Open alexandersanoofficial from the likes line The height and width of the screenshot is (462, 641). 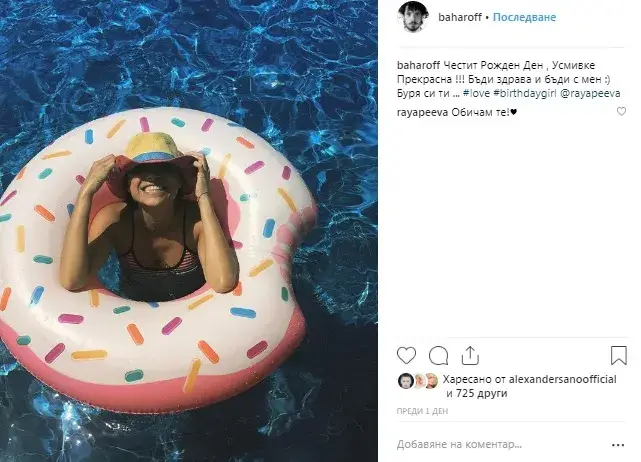click(x=563, y=379)
